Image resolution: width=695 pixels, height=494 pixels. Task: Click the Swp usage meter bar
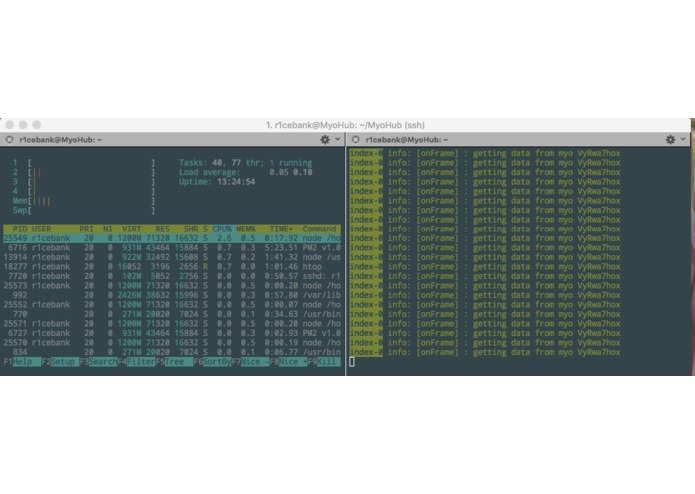pos(84,210)
